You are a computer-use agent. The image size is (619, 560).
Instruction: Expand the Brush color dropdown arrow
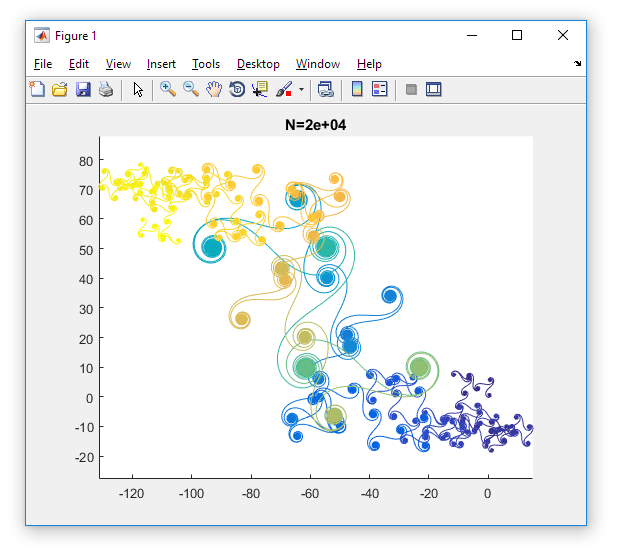click(x=301, y=89)
